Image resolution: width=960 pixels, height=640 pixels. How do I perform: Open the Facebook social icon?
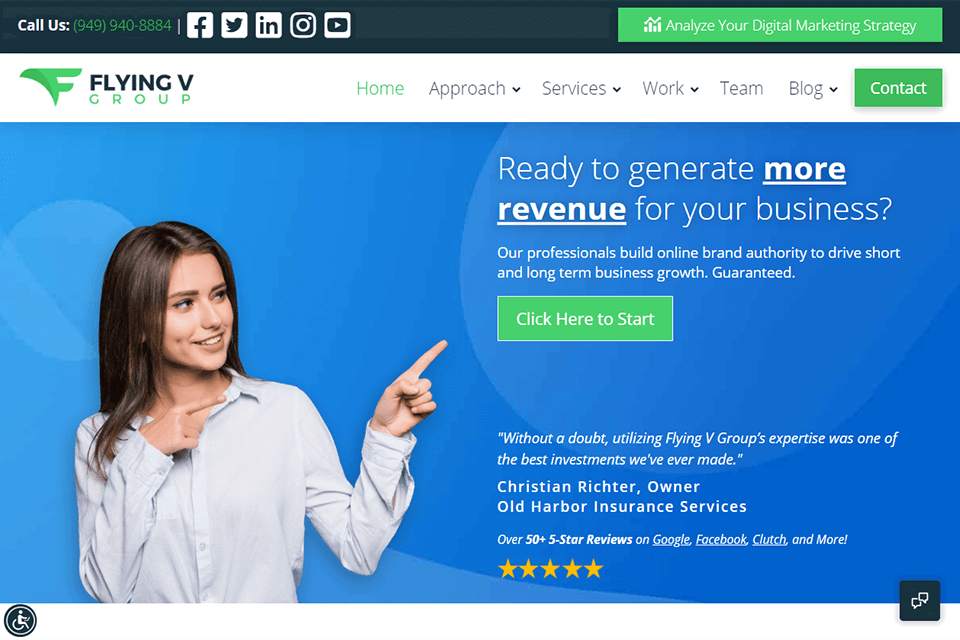200,25
